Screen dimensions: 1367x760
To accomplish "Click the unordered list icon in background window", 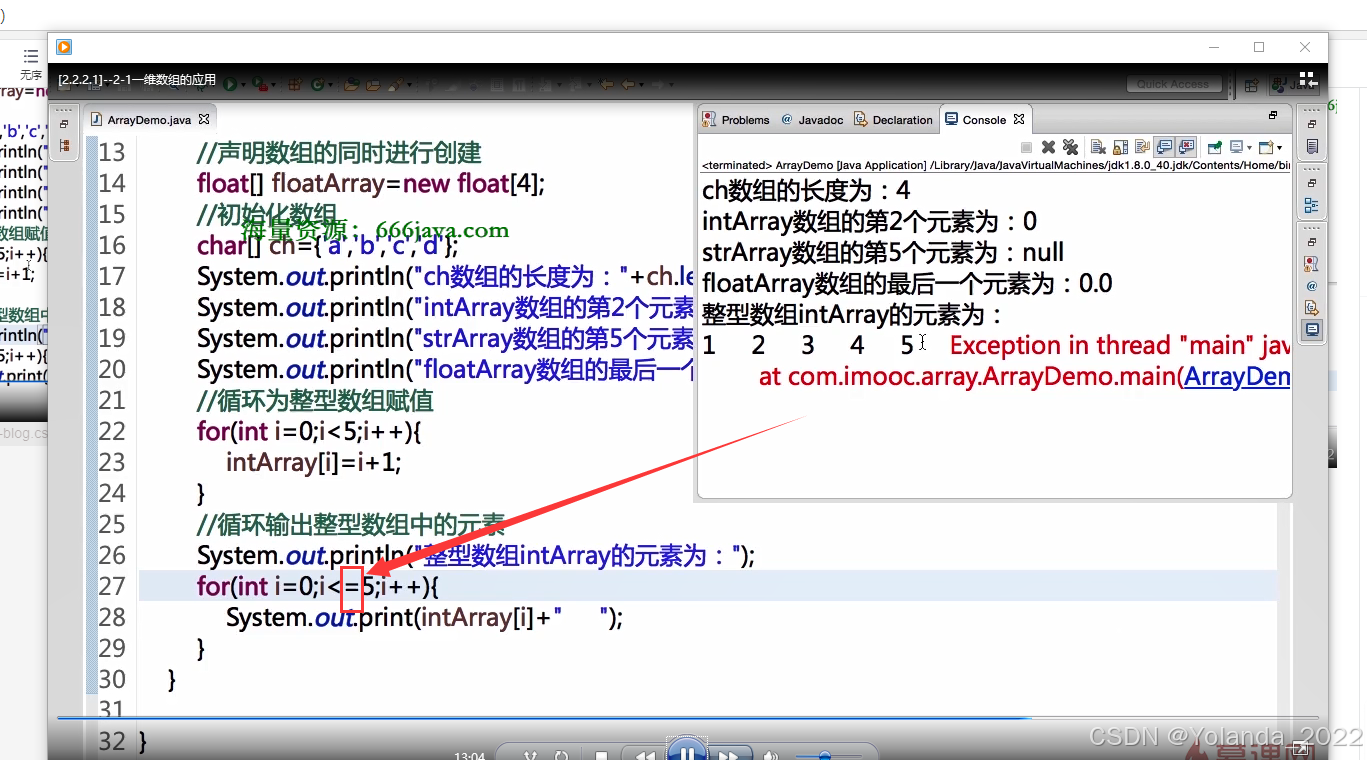I will 31,57.
